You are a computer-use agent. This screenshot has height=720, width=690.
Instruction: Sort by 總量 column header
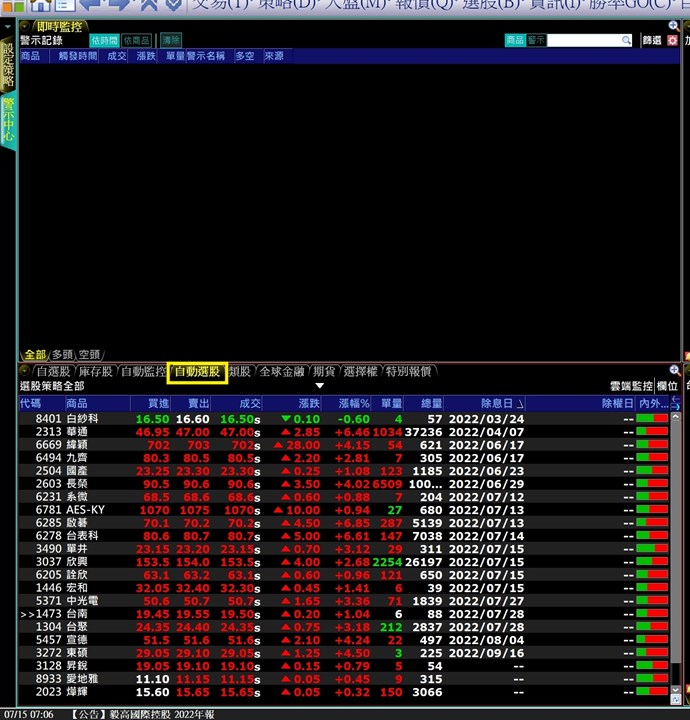tap(424, 404)
